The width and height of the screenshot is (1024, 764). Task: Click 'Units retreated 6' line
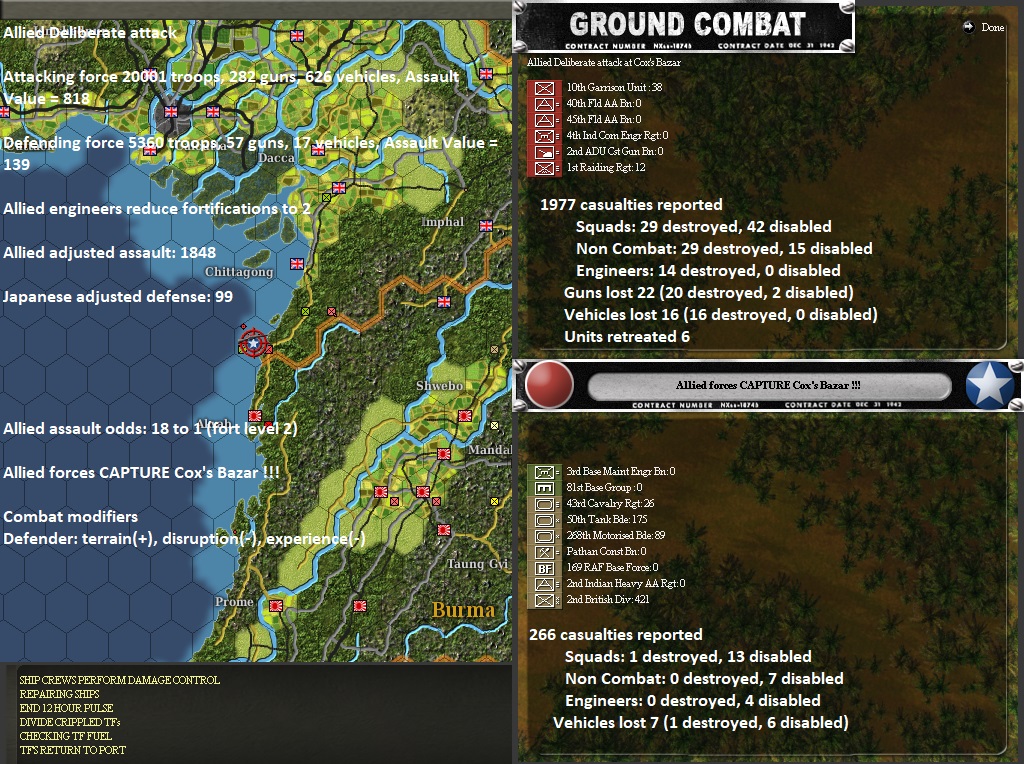click(627, 337)
